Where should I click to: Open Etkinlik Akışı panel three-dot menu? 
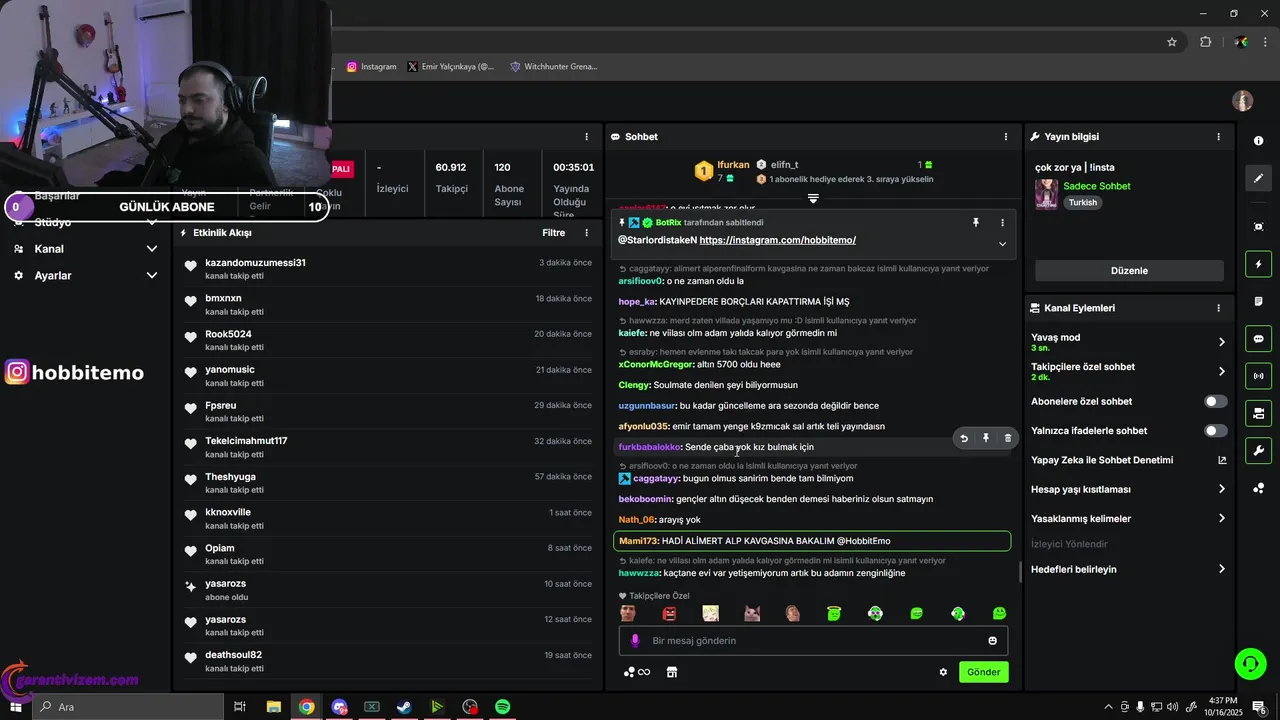pyautogui.click(x=587, y=233)
